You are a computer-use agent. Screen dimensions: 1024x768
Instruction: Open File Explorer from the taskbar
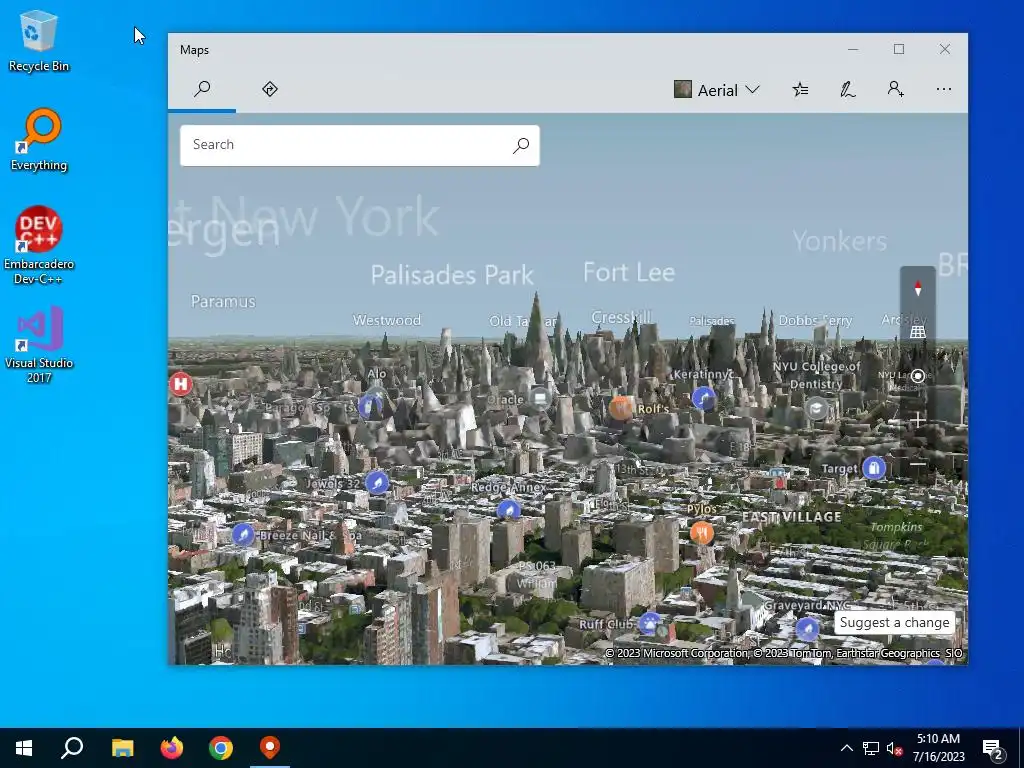click(x=122, y=748)
